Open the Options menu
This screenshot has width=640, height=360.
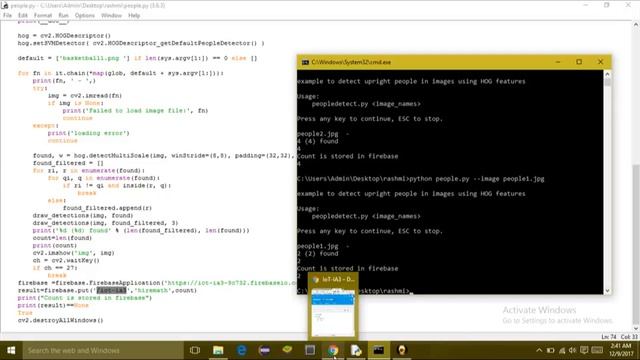click(84, 16)
